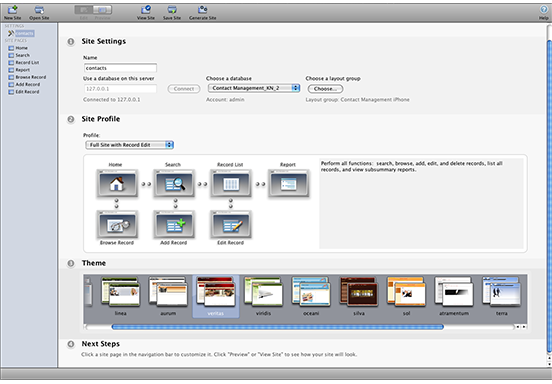Click the profile description text area
Viewport: 552px width, 384px height.
point(421,203)
